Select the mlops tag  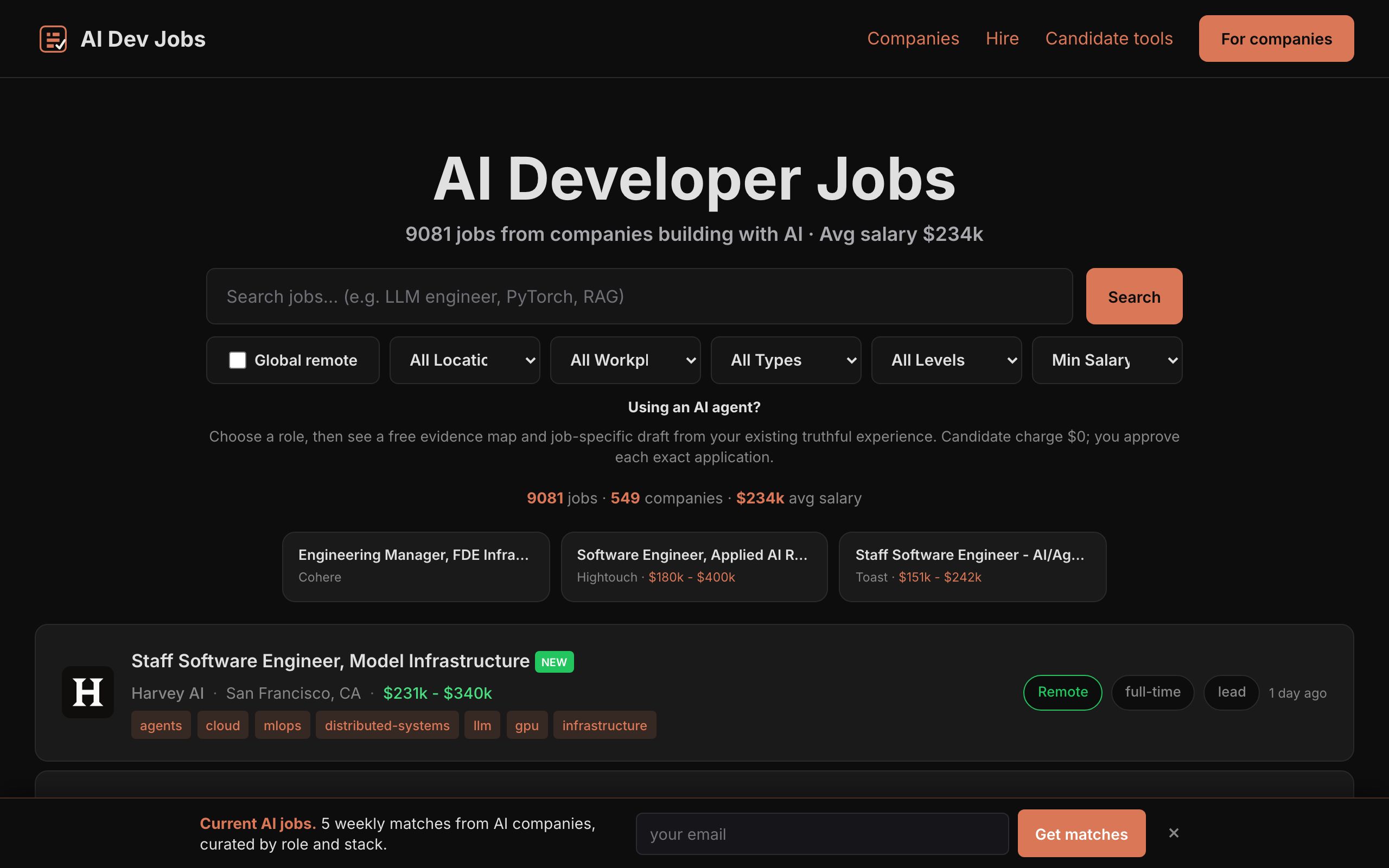click(x=282, y=725)
